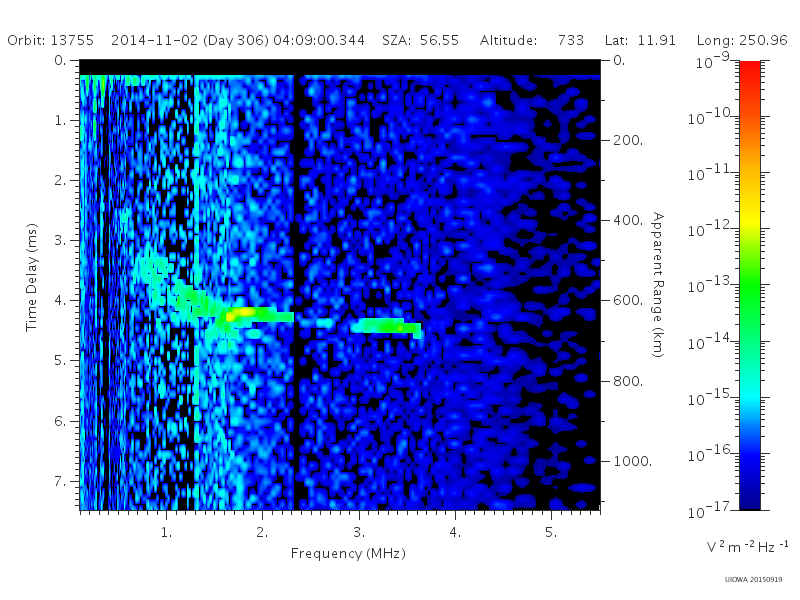Click the yellow-red echo peak near 1.8 MHz

(241, 312)
